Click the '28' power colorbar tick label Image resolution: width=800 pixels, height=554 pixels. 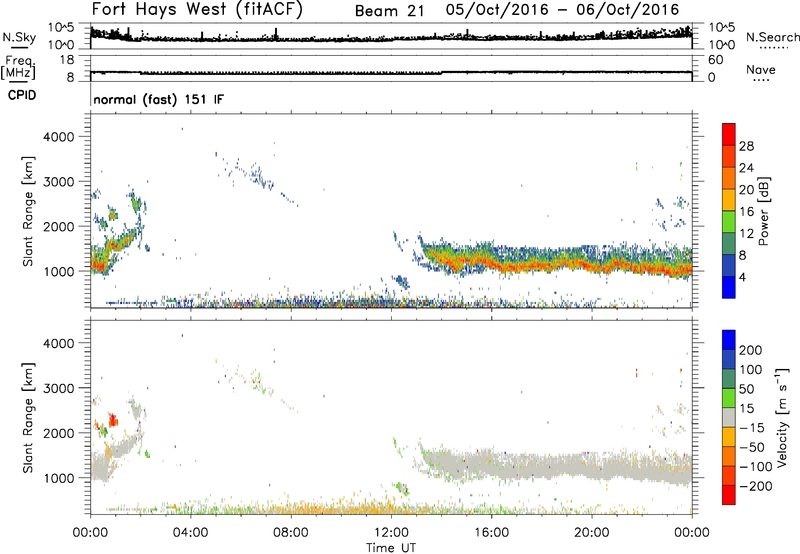click(746, 146)
